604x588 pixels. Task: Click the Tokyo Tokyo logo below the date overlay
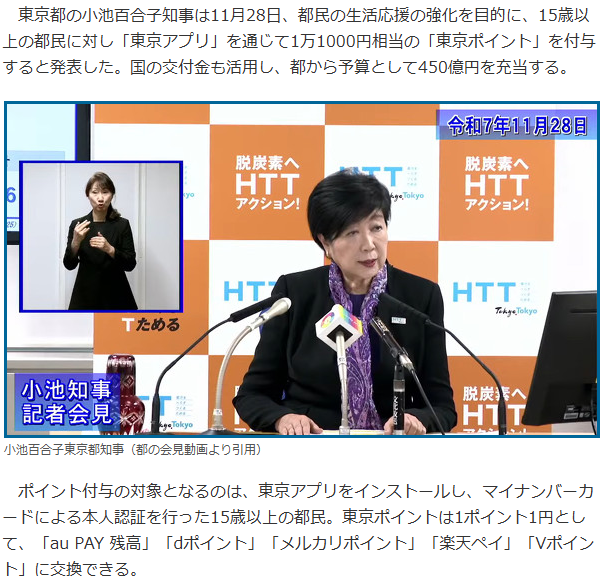click(517, 309)
